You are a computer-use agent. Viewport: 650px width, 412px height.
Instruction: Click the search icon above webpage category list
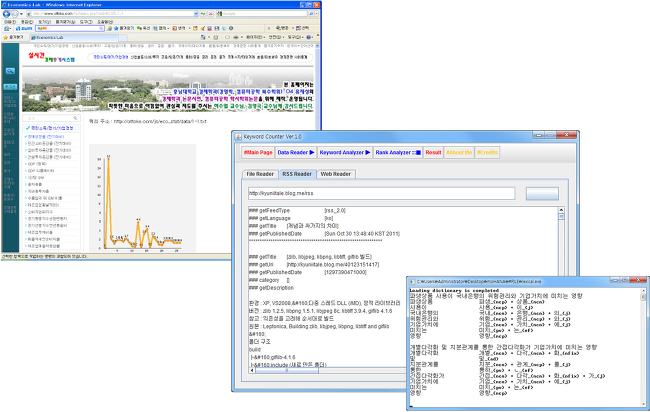click(x=75, y=118)
